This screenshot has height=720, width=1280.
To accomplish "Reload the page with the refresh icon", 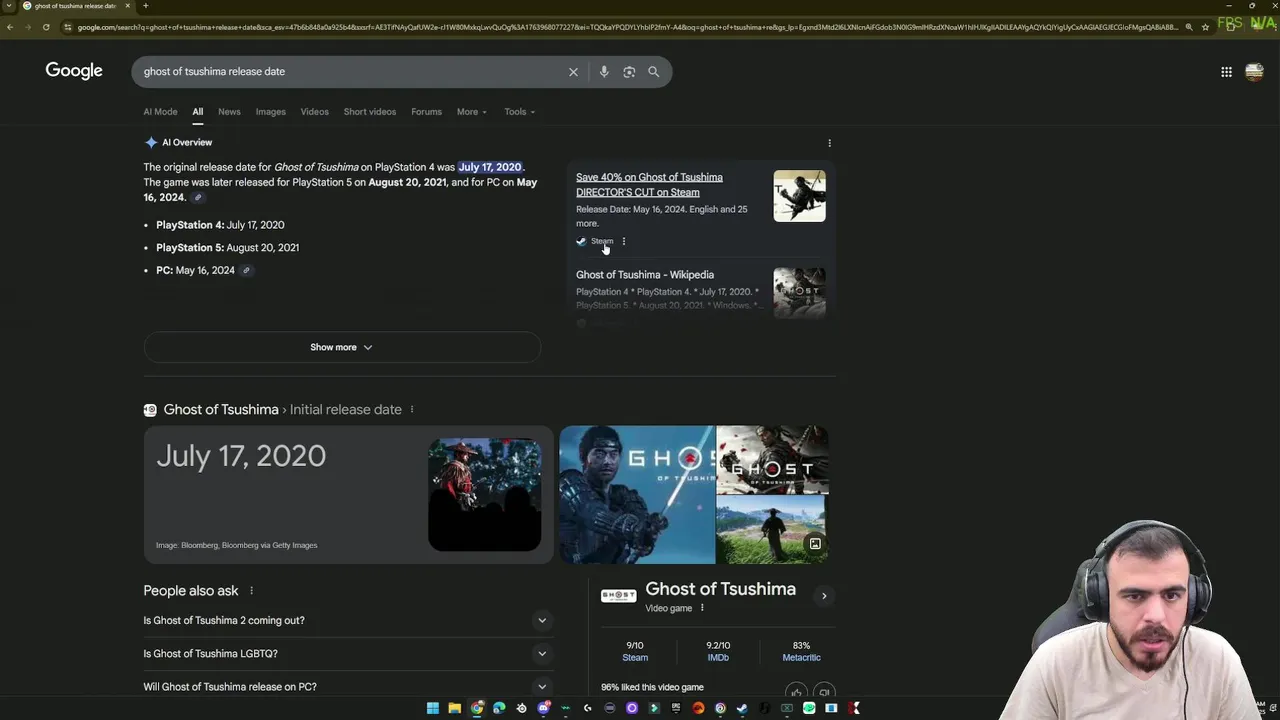I will (46, 27).
